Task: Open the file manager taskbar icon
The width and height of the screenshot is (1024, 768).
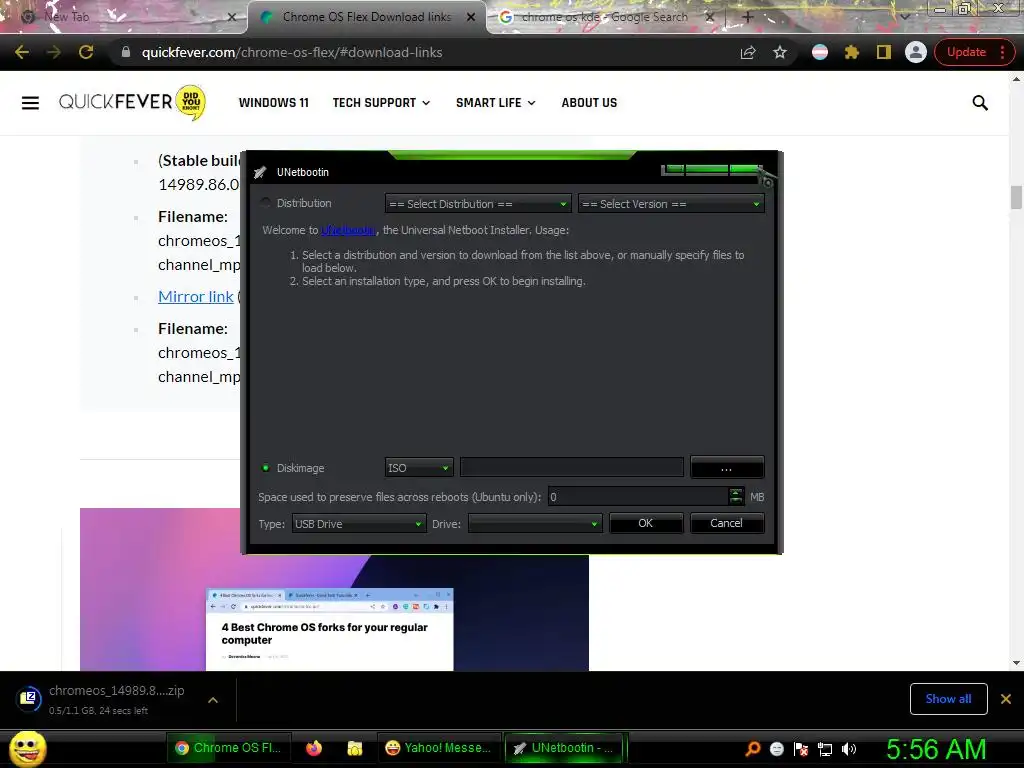Action: coord(355,748)
